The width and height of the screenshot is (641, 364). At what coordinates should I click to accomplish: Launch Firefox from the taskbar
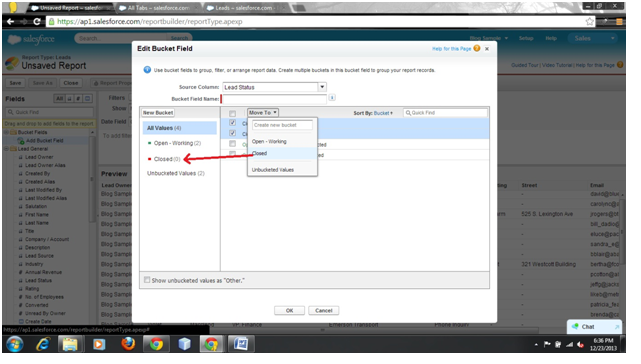(x=128, y=344)
